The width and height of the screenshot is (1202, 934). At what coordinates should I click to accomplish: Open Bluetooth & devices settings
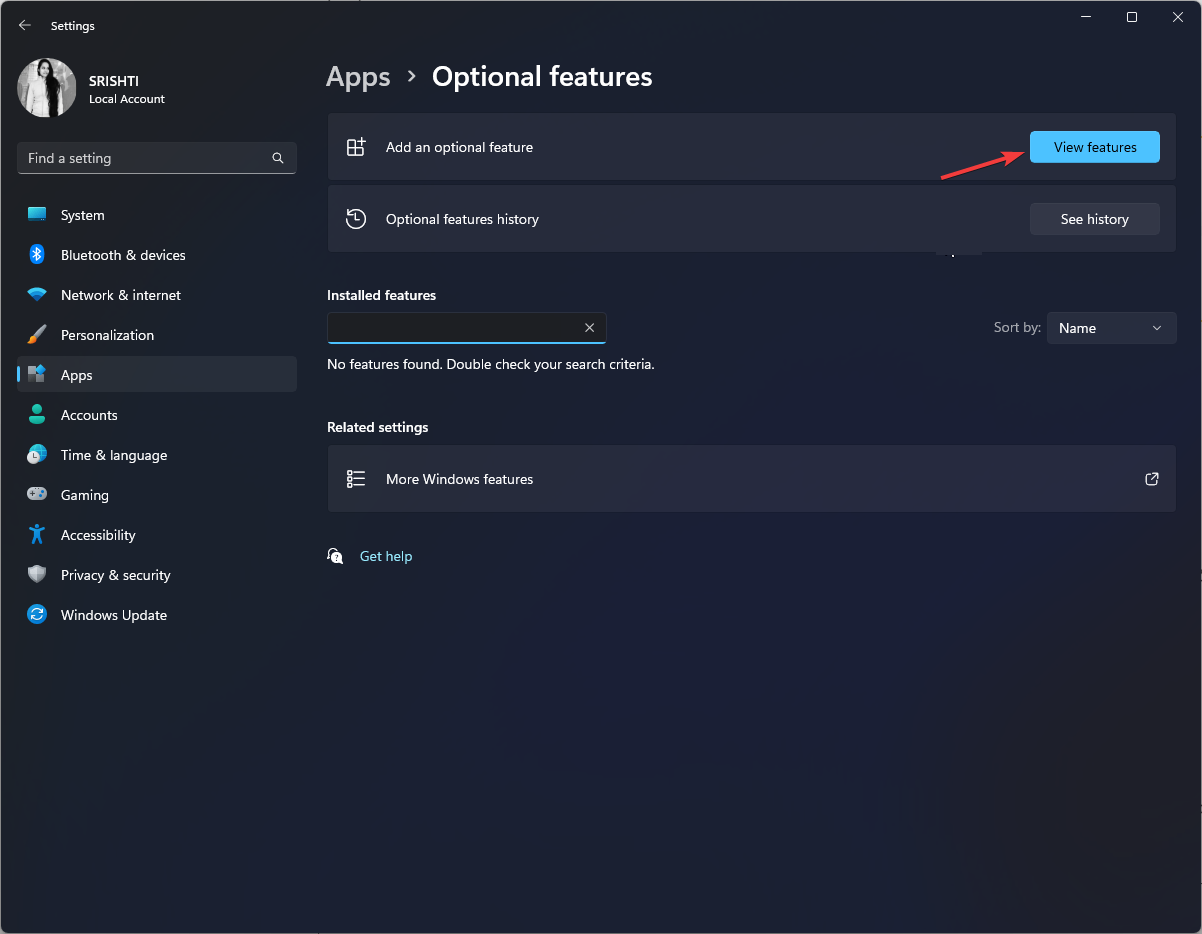pyautogui.click(x=157, y=255)
